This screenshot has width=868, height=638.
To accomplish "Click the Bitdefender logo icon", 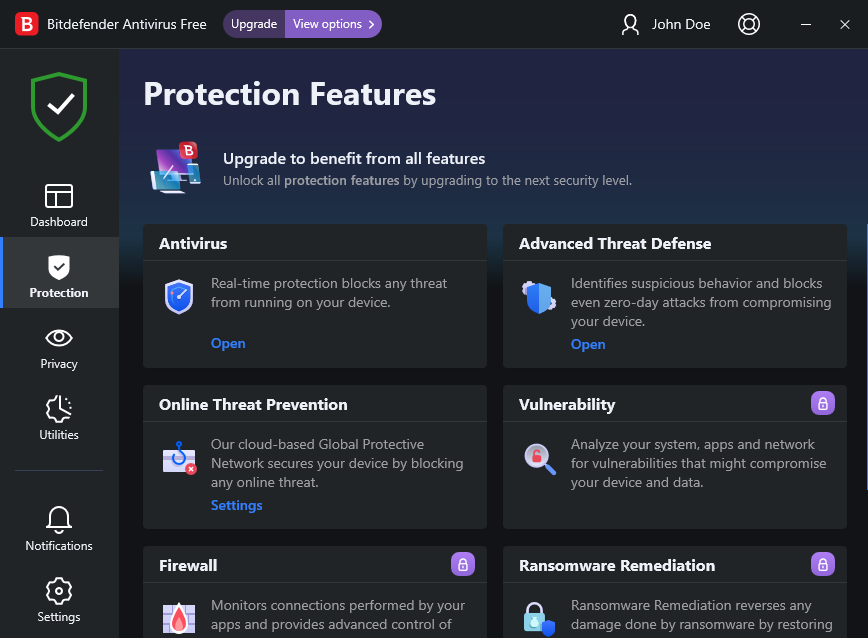I will coord(27,24).
